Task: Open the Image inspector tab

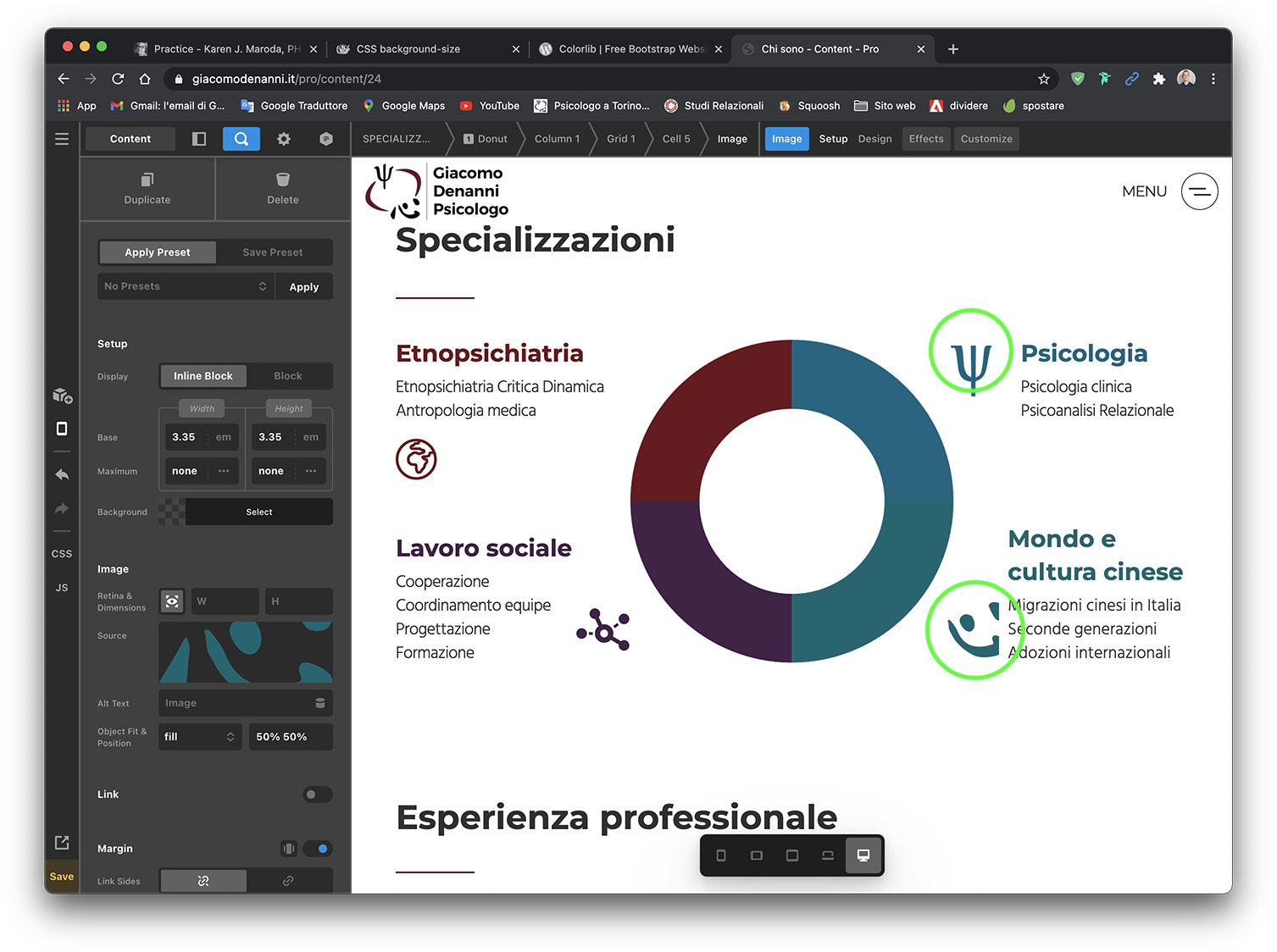Action: point(786,139)
